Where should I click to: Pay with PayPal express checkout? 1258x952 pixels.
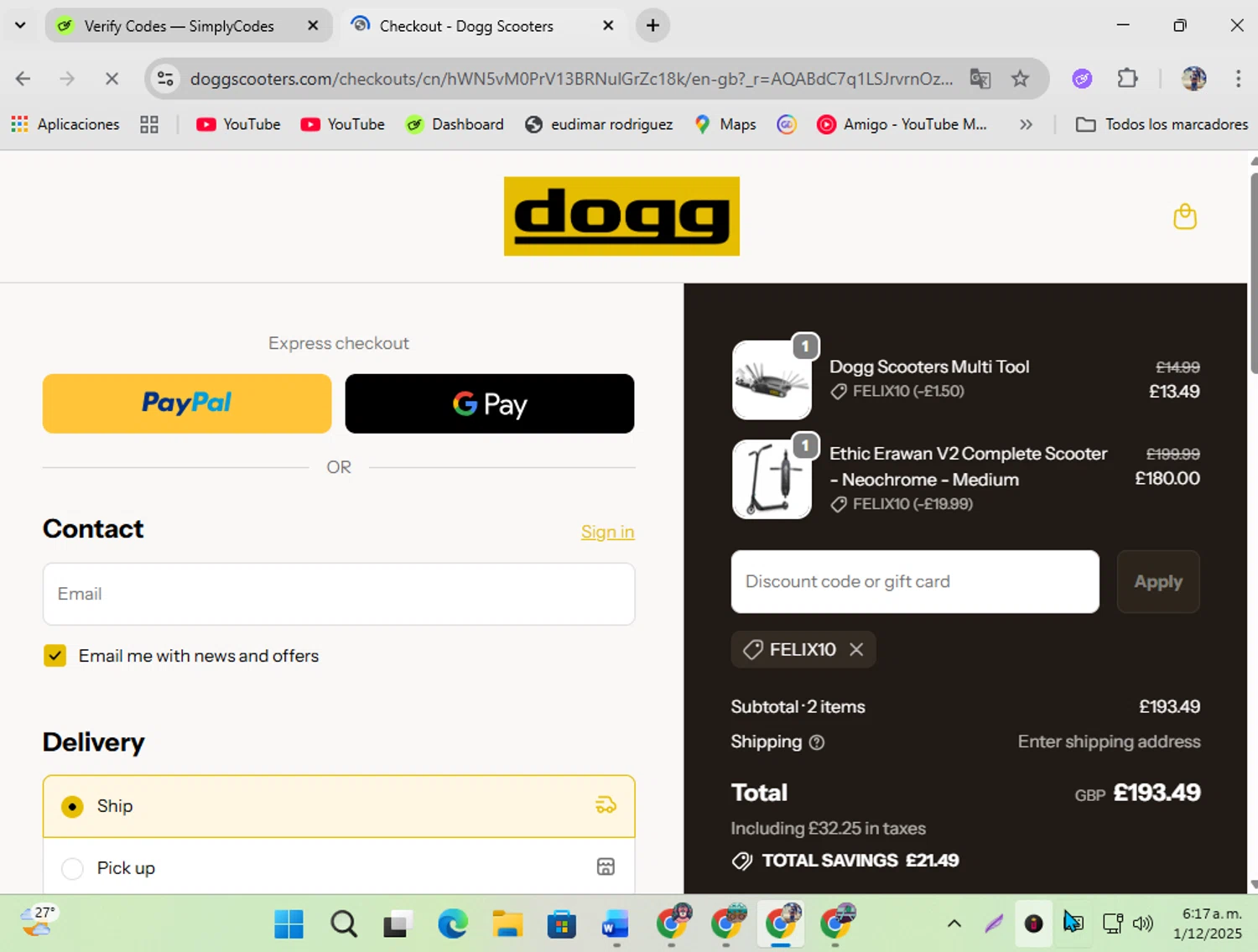(x=187, y=403)
